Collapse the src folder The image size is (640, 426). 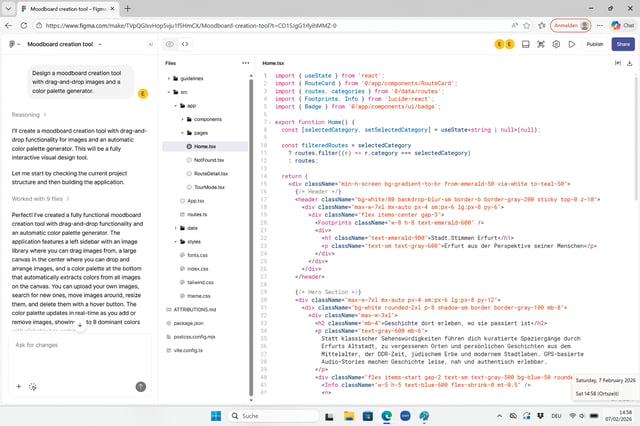169,92
